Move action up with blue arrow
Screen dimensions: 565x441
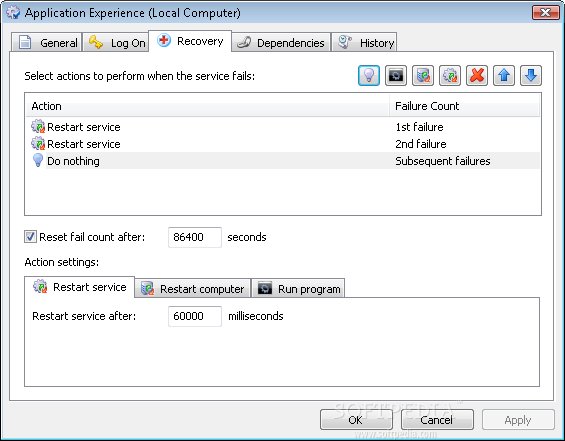click(x=504, y=76)
